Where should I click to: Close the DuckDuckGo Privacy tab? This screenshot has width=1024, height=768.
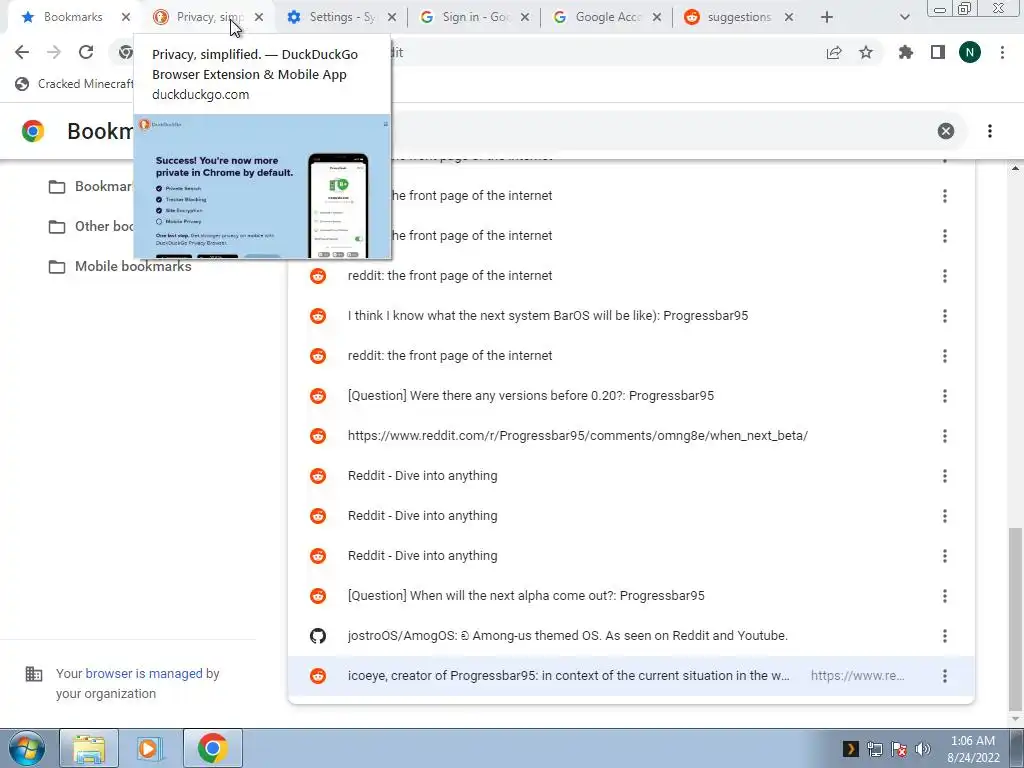point(259,18)
